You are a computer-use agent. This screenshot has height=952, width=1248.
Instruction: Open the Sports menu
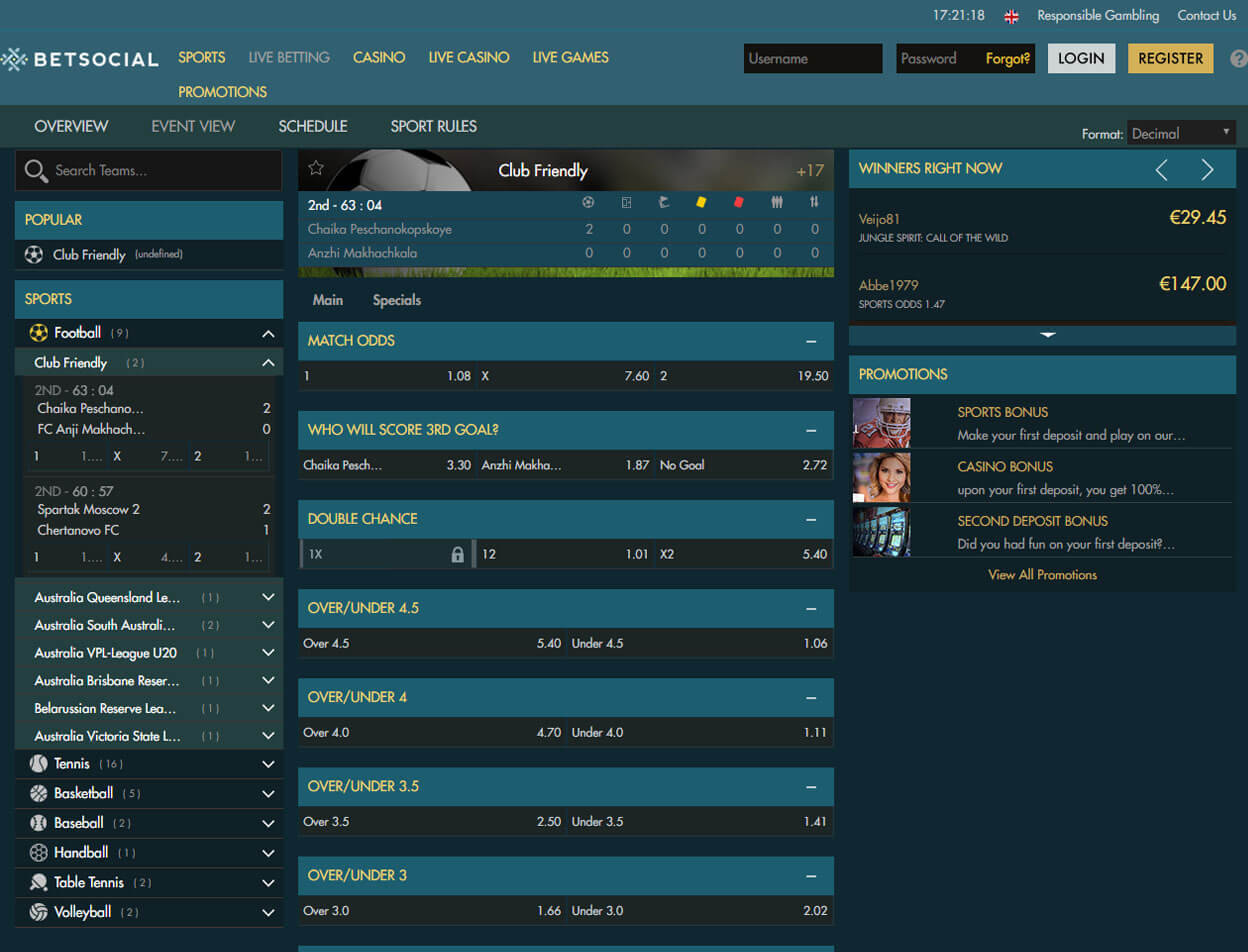202,58
